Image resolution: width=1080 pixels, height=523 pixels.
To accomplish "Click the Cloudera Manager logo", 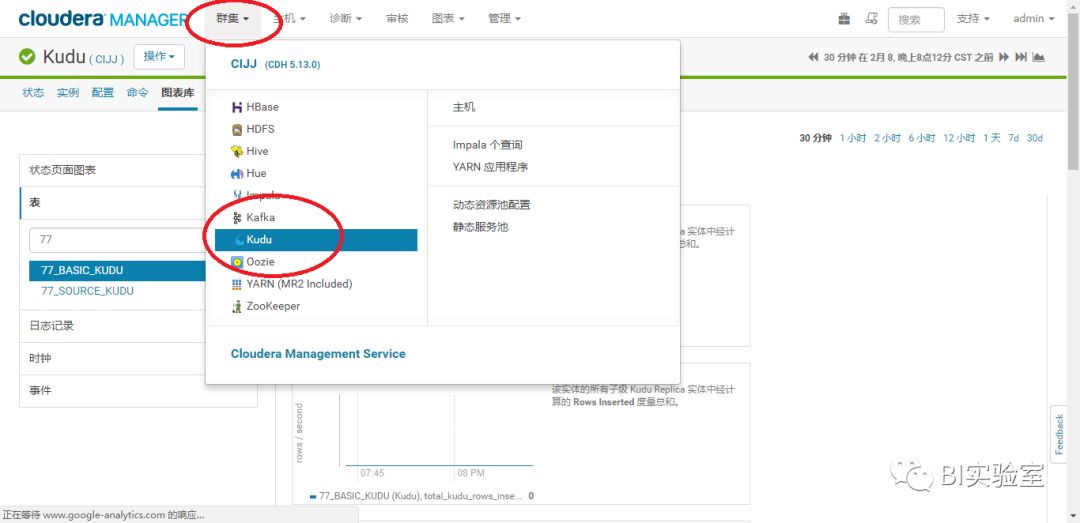I will click(x=103, y=19).
